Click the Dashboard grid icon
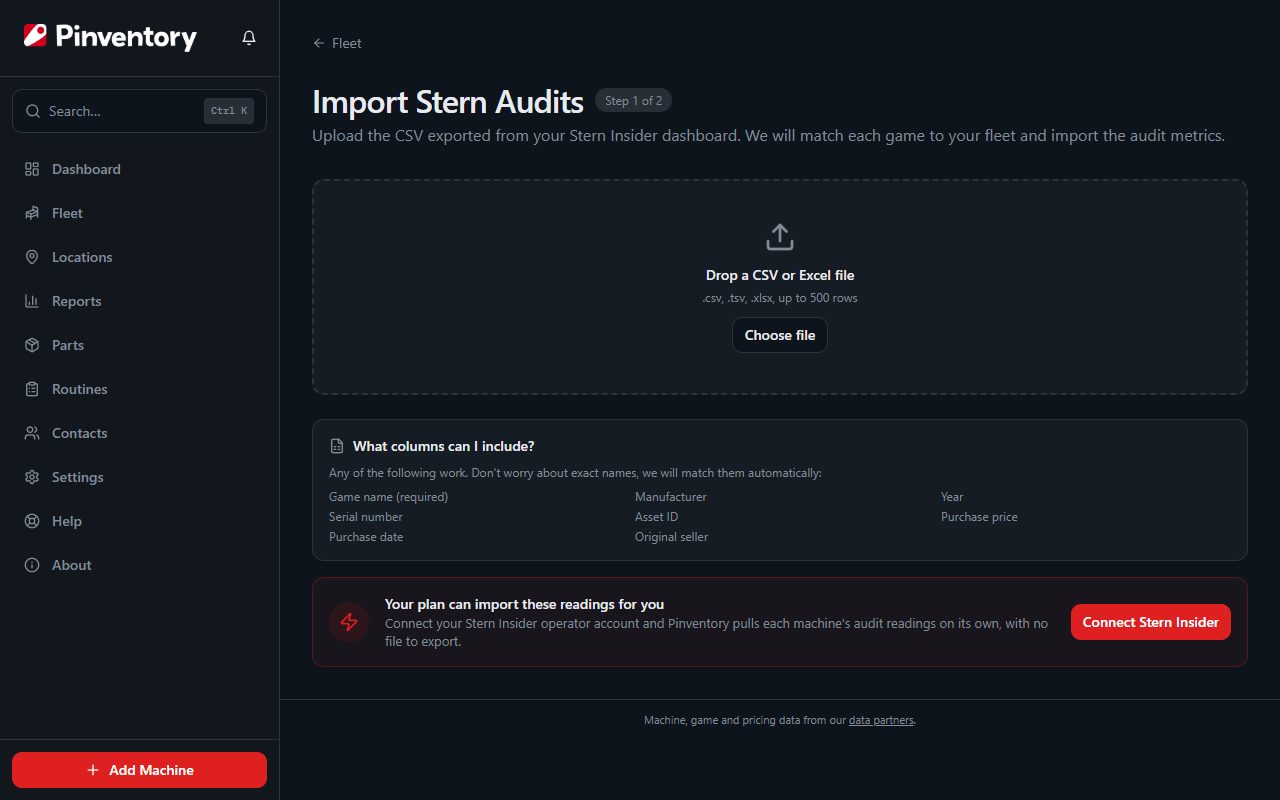The height and width of the screenshot is (800, 1280). click(32, 169)
